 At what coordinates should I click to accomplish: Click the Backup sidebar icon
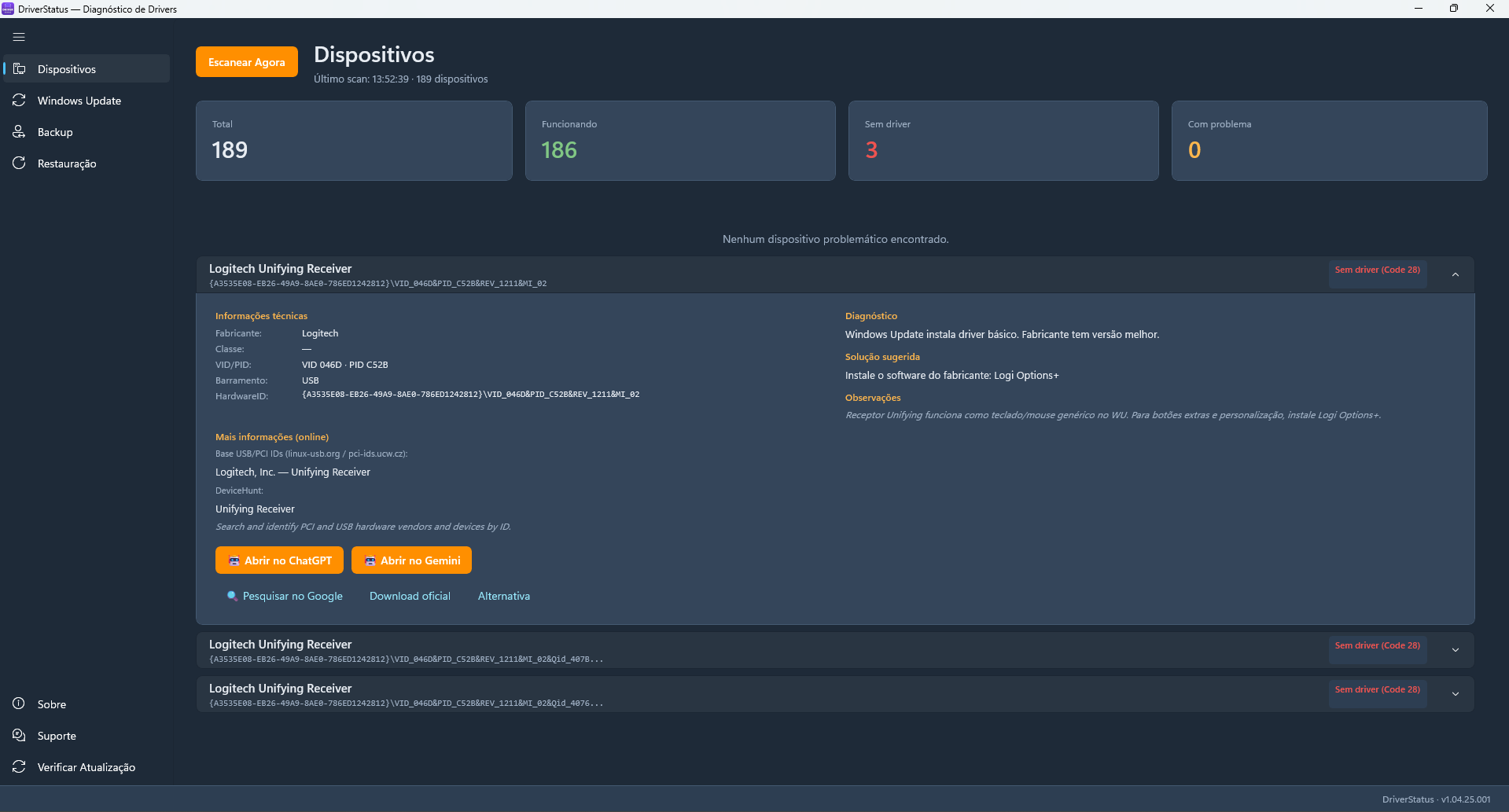click(20, 132)
